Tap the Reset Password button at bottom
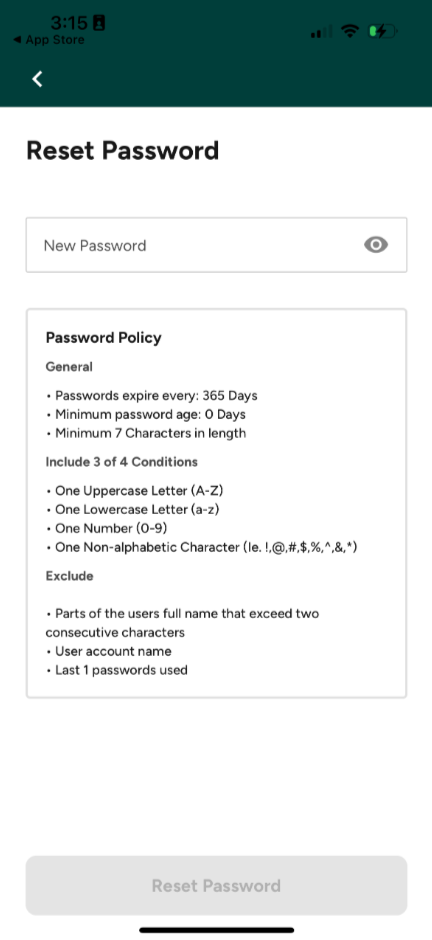Image resolution: width=432 pixels, height=940 pixels. [216, 885]
